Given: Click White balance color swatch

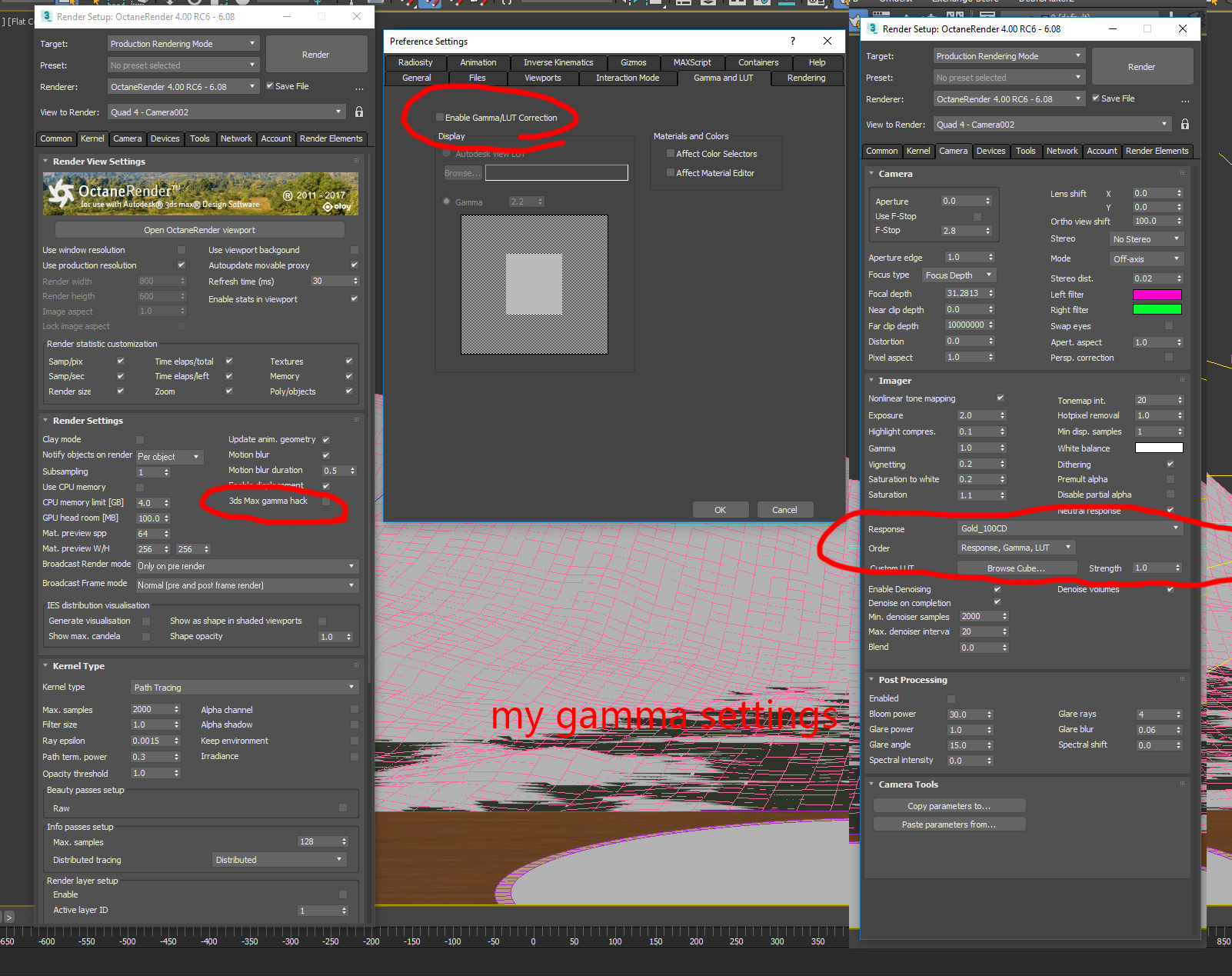Looking at the screenshot, I should 1159,448.
